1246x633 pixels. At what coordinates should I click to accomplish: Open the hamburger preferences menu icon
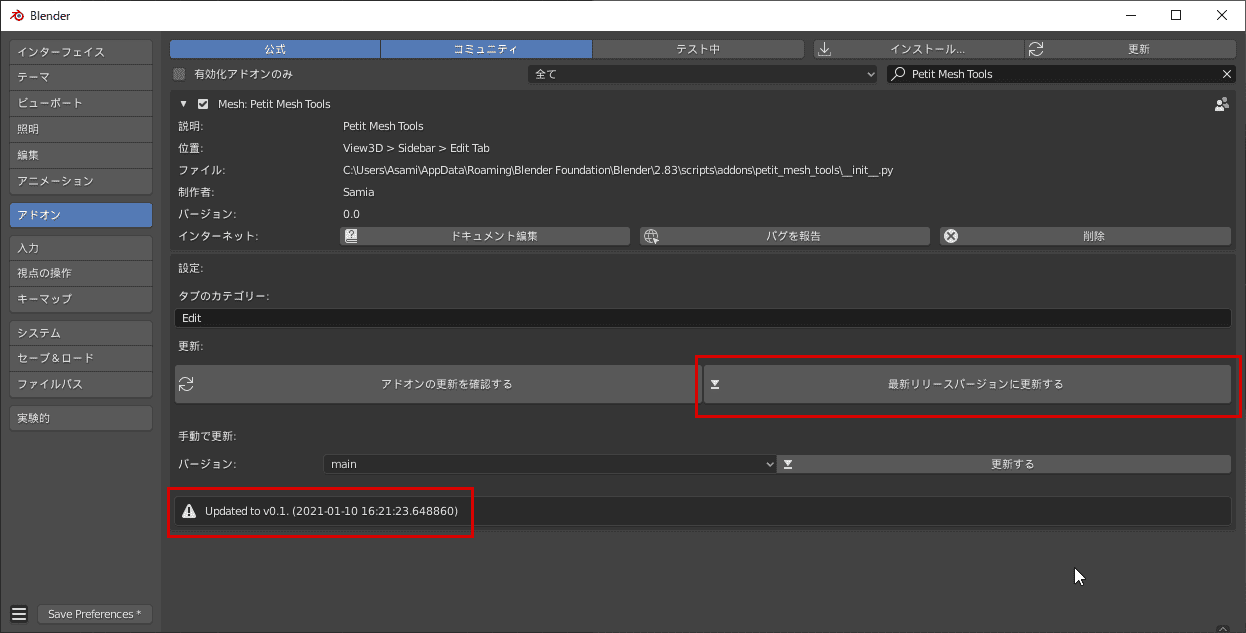[x=19, y=614]
